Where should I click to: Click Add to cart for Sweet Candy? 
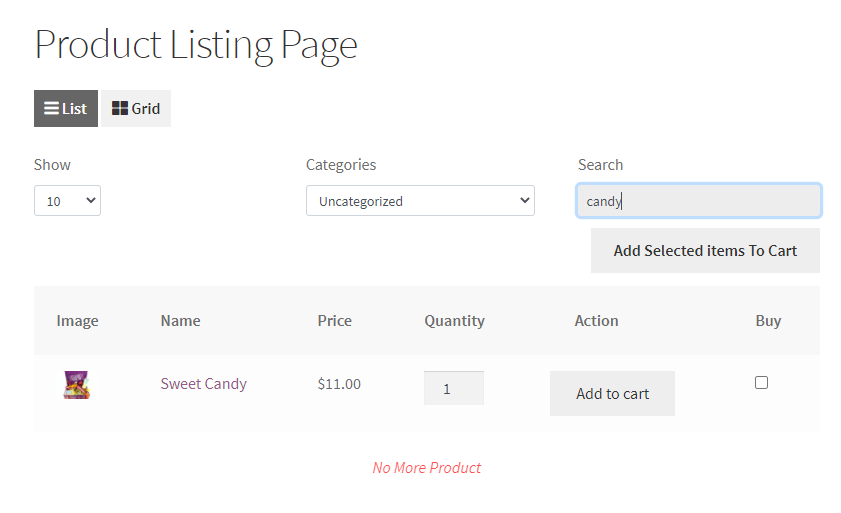click(x=612, y=394)
